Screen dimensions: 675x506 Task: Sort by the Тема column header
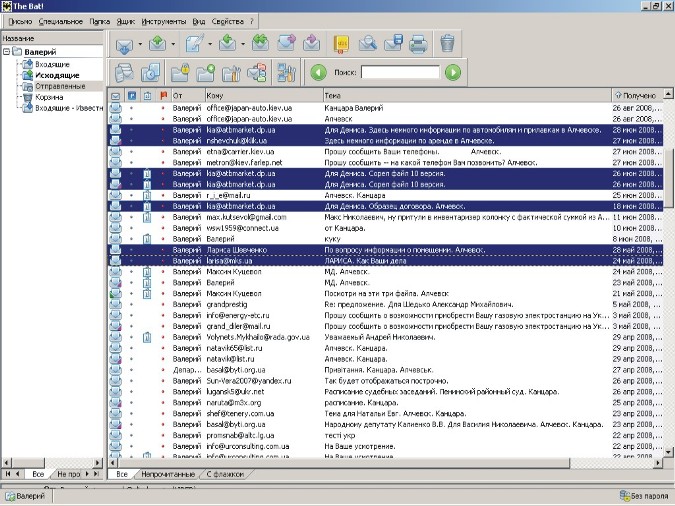pos(467,96)
